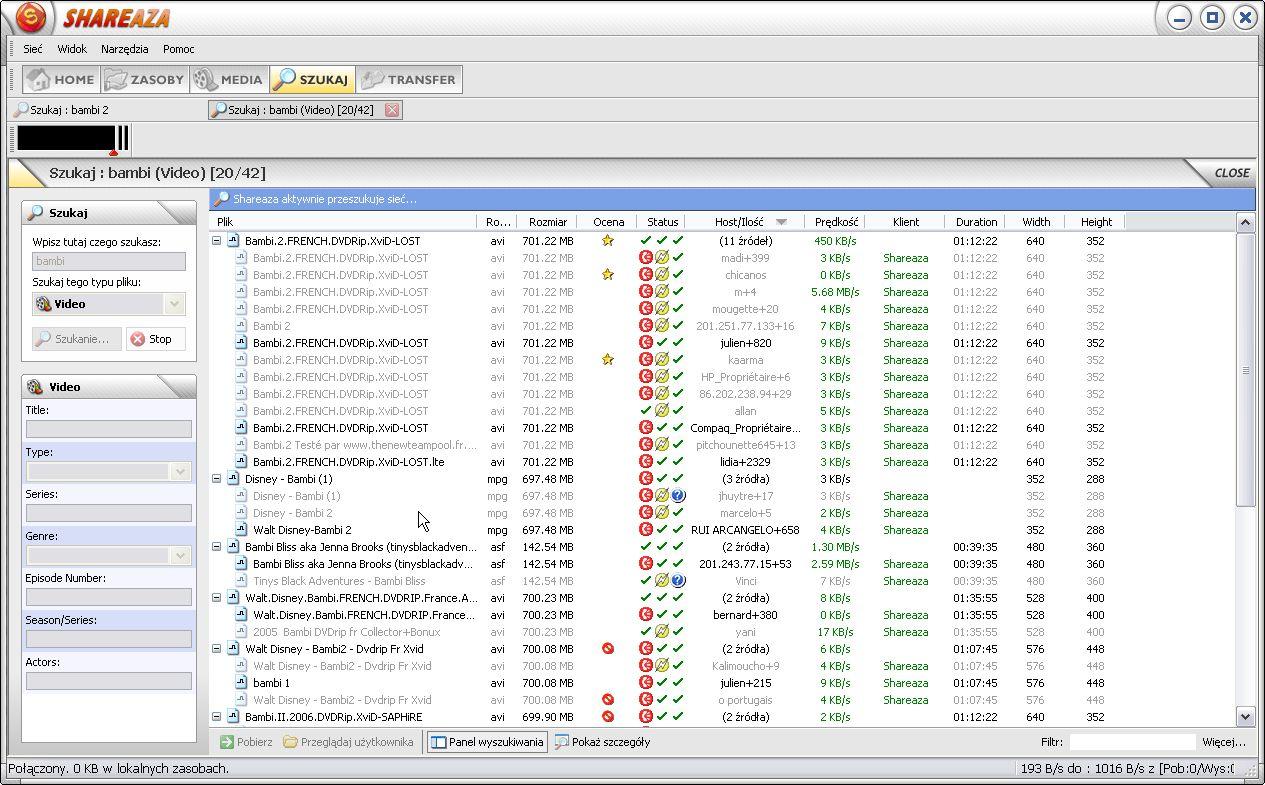Open the Pomoc menu
The height and width of the screenshot is (785, 1265).
178,49
